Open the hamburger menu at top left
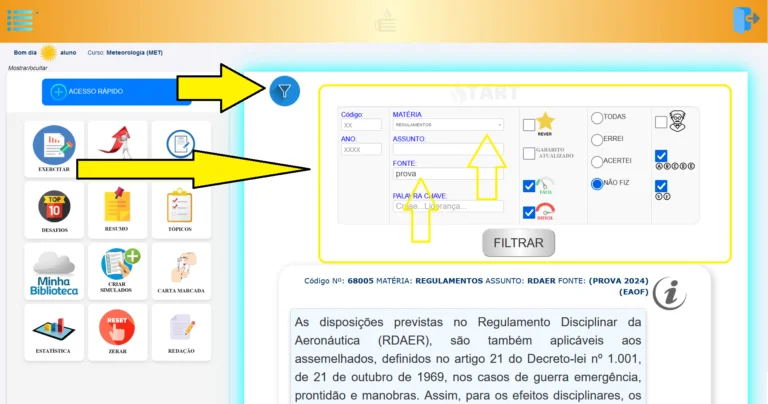 point(20,19)
